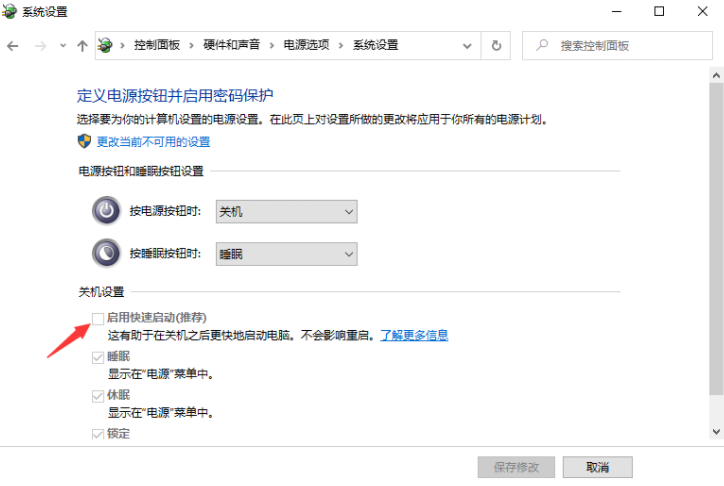Open the 按电源按钮时 dropdown
The width and height of the screenshot is (724, 486).
click(286, 211)
